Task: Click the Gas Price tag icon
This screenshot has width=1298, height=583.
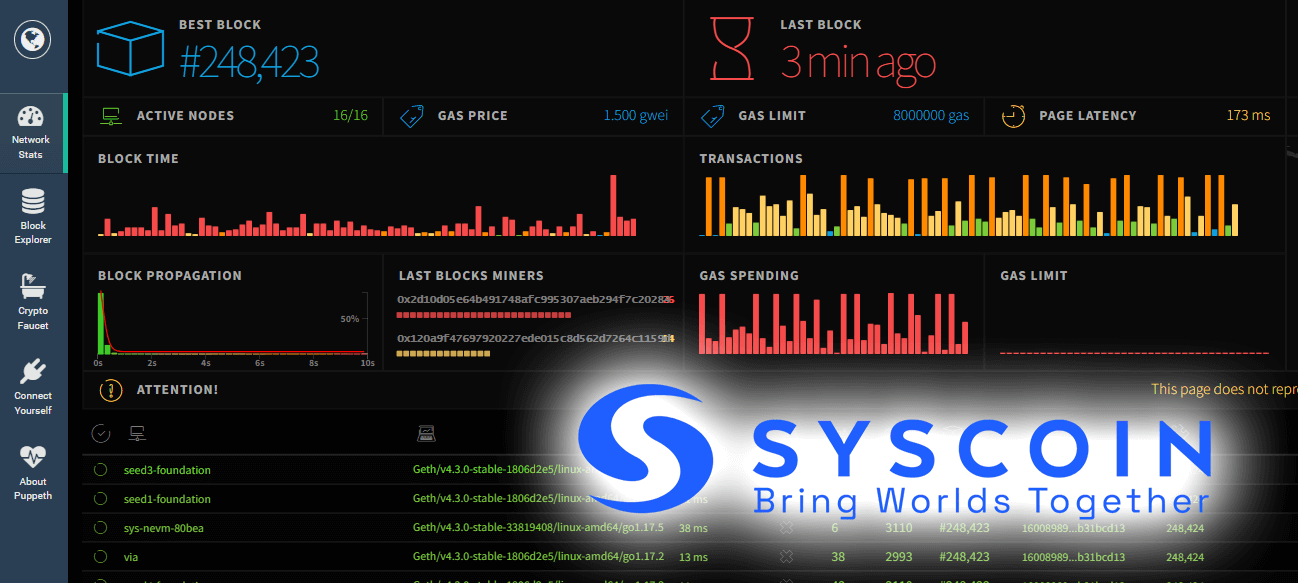Action: [411, 116]
